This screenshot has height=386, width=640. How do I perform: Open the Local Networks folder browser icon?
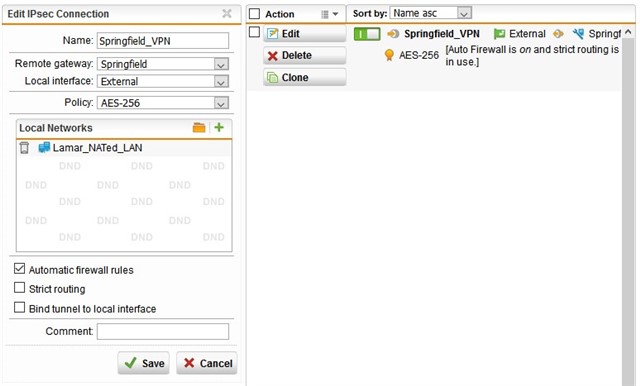199,128
